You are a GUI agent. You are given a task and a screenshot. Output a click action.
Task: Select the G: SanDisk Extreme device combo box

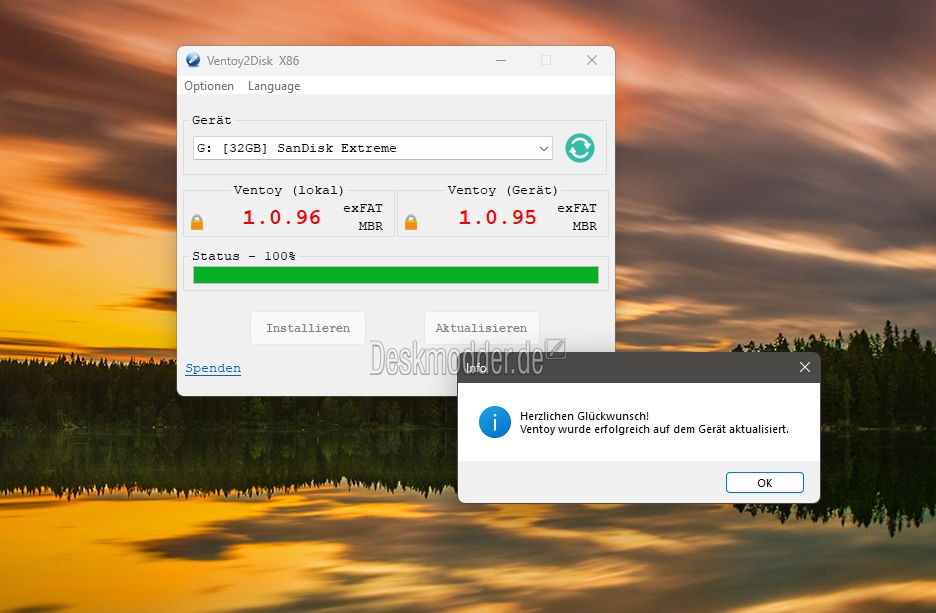(372, 148)
